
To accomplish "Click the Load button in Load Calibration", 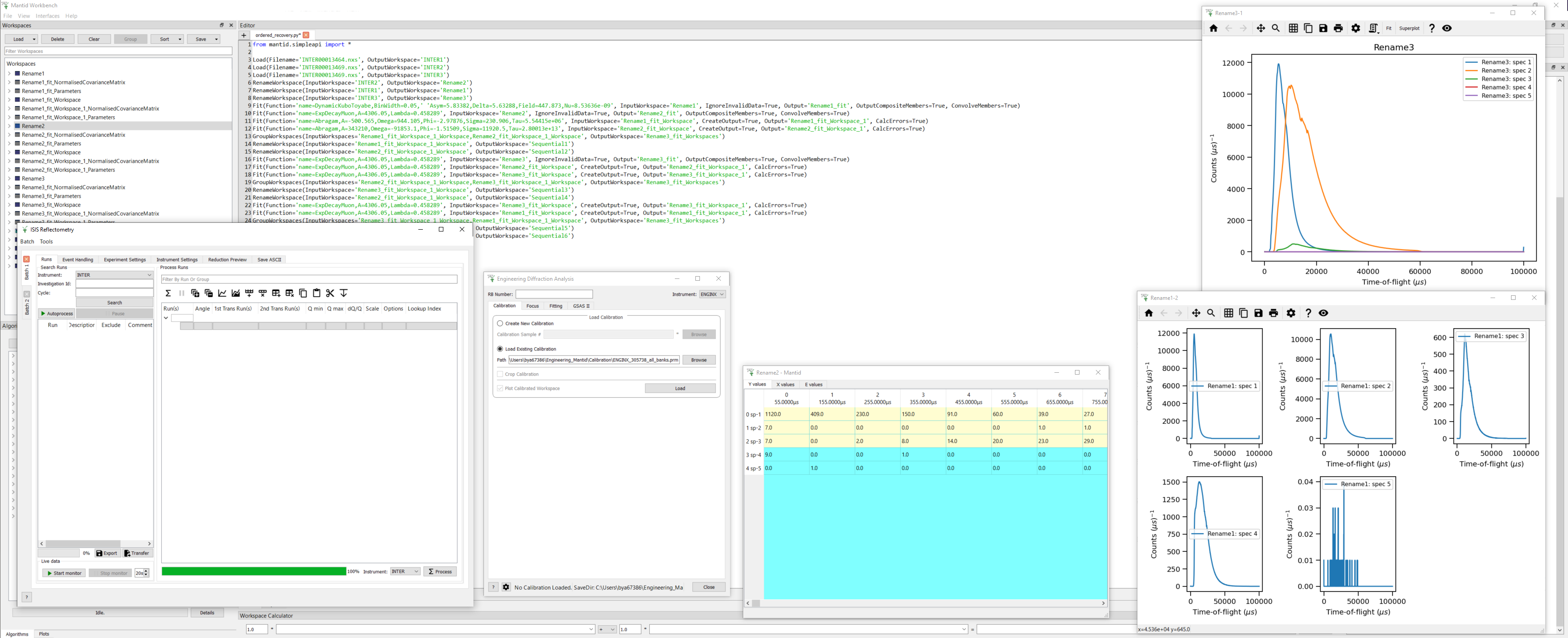I will pos(680,388).
